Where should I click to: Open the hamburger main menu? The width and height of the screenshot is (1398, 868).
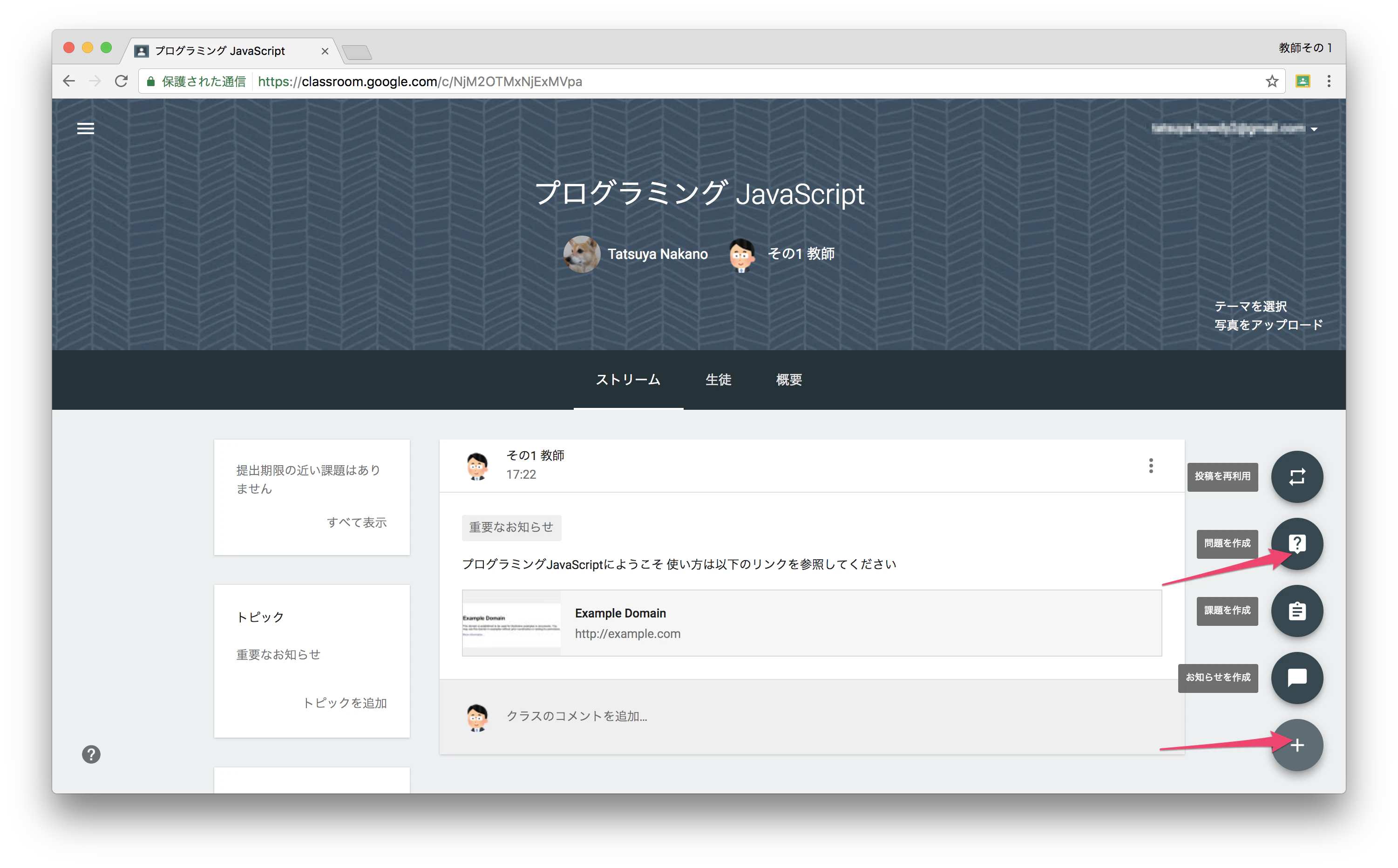point(86,129)
